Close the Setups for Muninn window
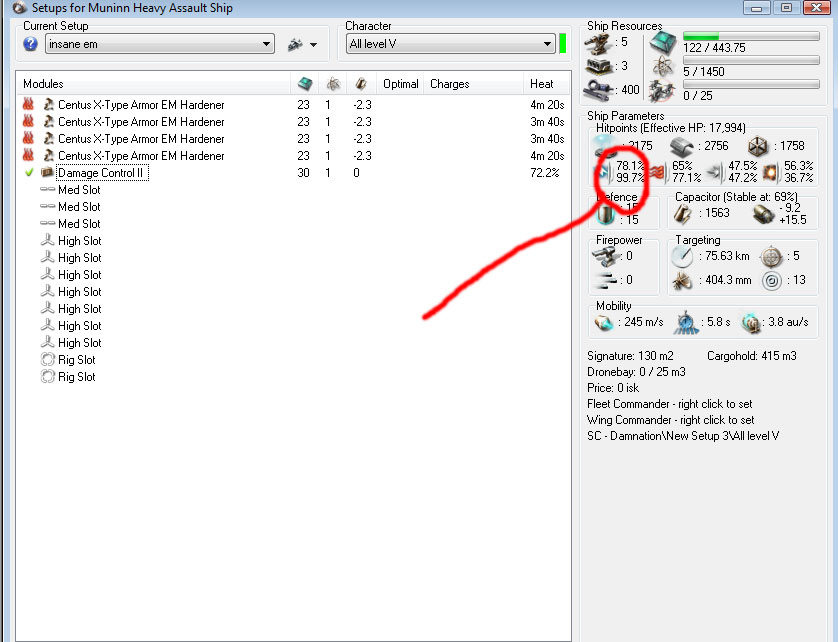 point(816,7)
